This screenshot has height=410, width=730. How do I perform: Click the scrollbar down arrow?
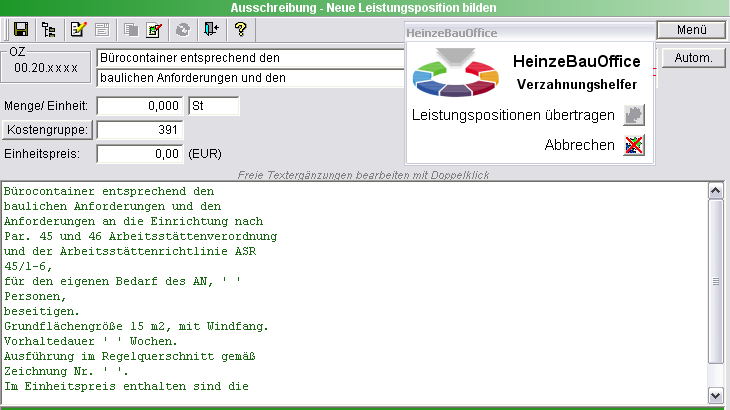click(x=716, y=396)
